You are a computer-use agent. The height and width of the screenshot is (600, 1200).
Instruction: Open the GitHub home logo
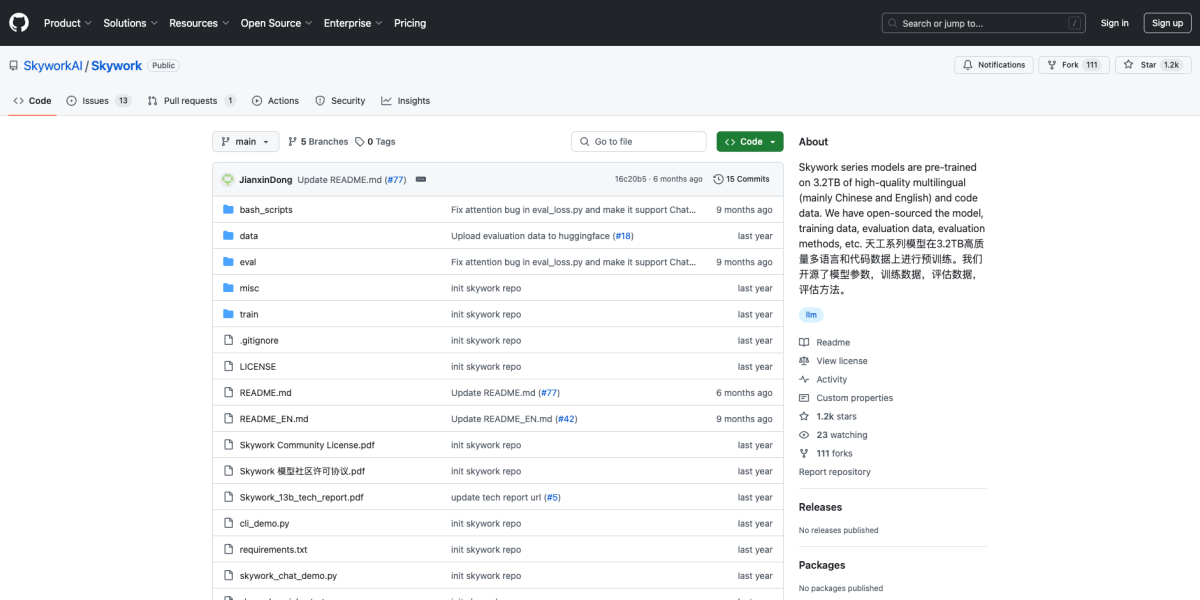18,22
